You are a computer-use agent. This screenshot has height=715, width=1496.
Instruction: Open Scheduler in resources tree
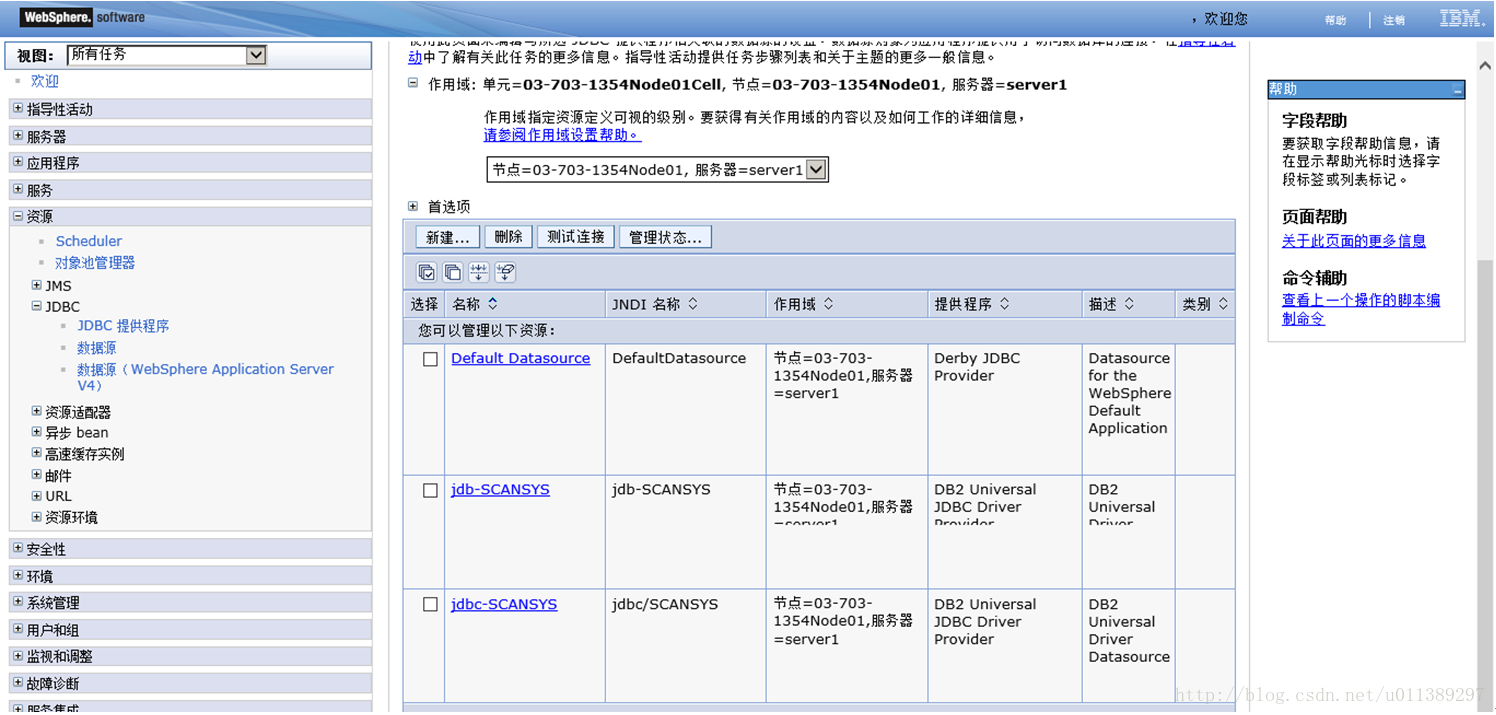coord(89,241)
